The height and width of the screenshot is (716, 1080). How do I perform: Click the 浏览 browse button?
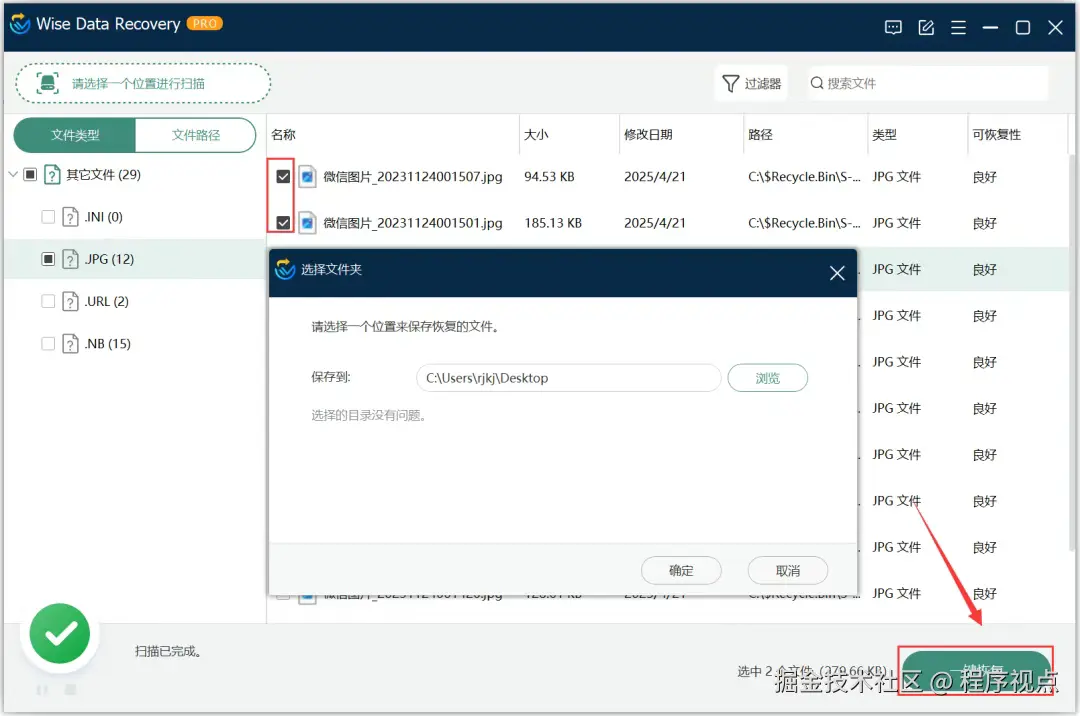[x=767, y=378]
